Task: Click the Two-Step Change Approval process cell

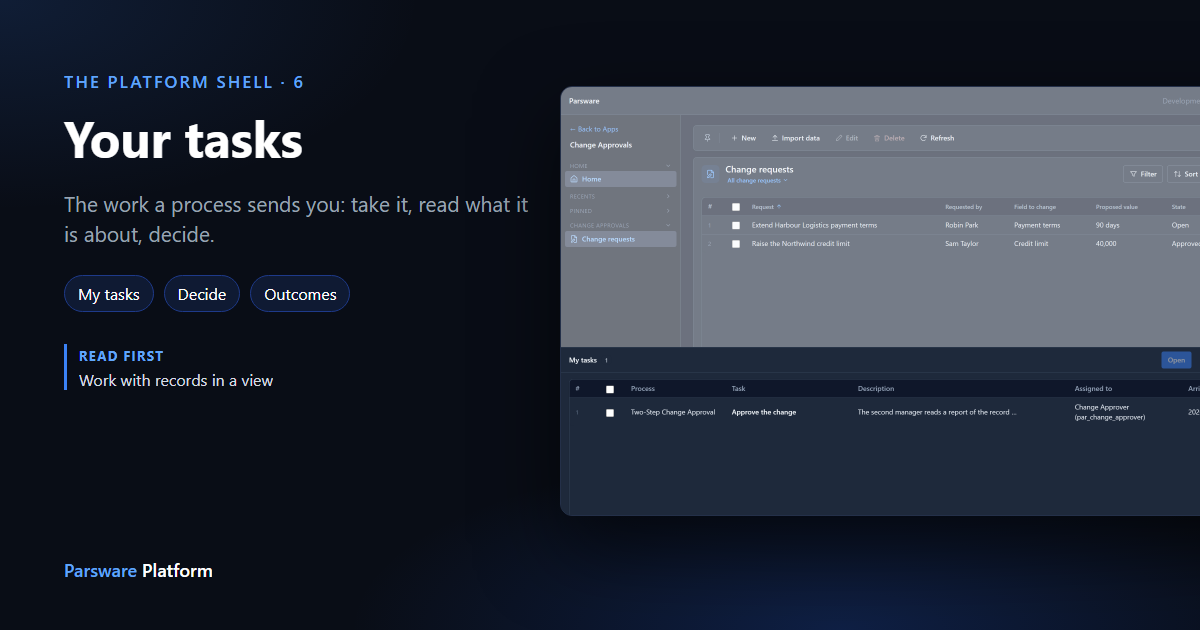Action: [x=673, y=412]
